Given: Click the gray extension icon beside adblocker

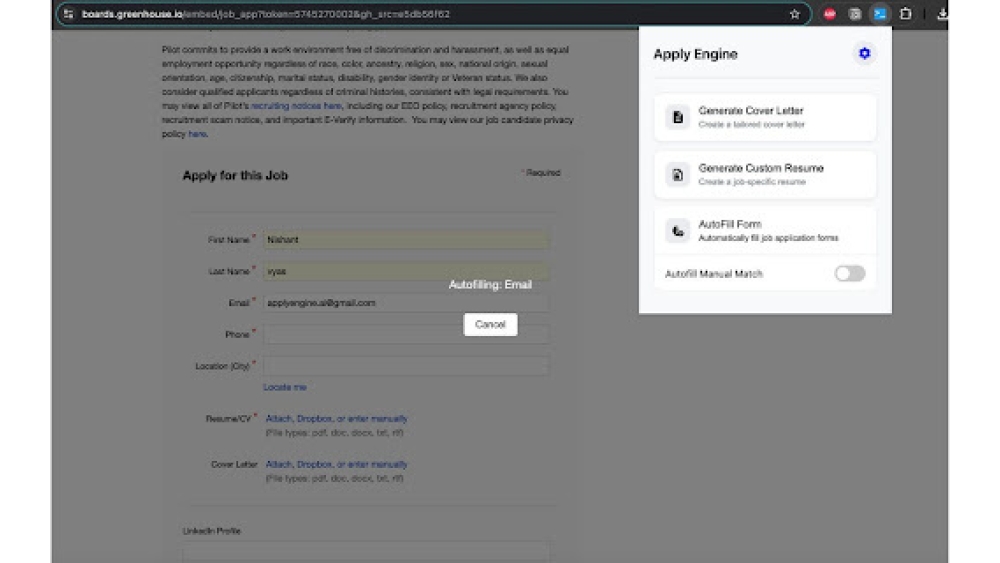Looking at the screenshot, I should tap(855, 14).
